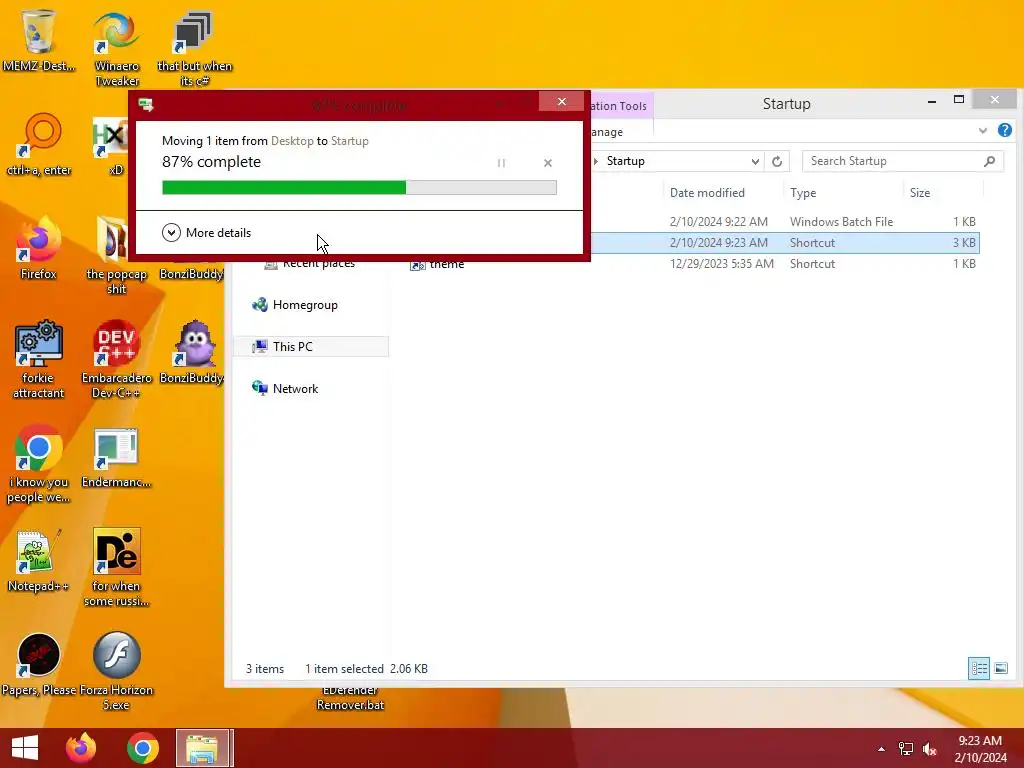The width and height of the screenshot is (1024, 768).
Task: Open the MEMZ-Dest recycle bin desktop icon
Action: (39, 40)
